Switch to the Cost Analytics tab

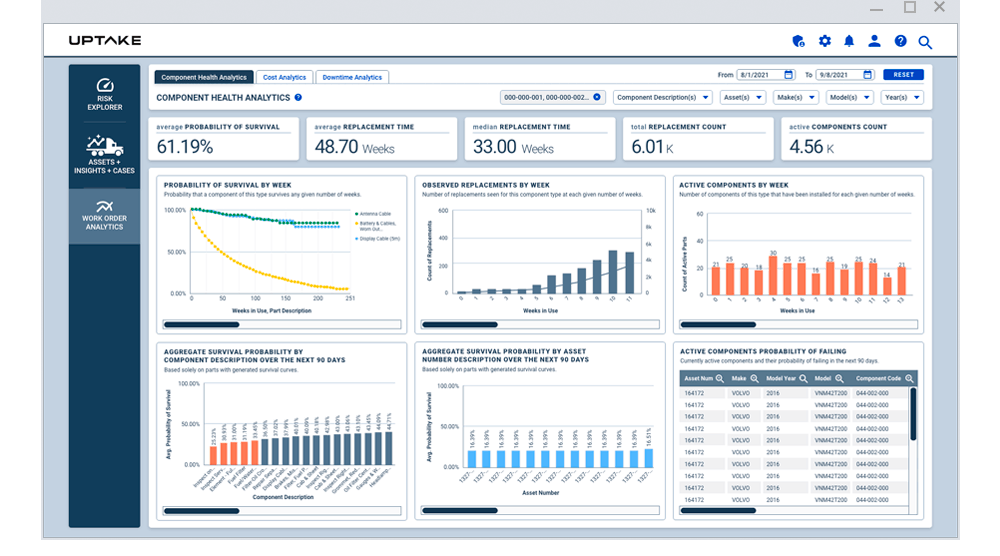coord(284,77)
